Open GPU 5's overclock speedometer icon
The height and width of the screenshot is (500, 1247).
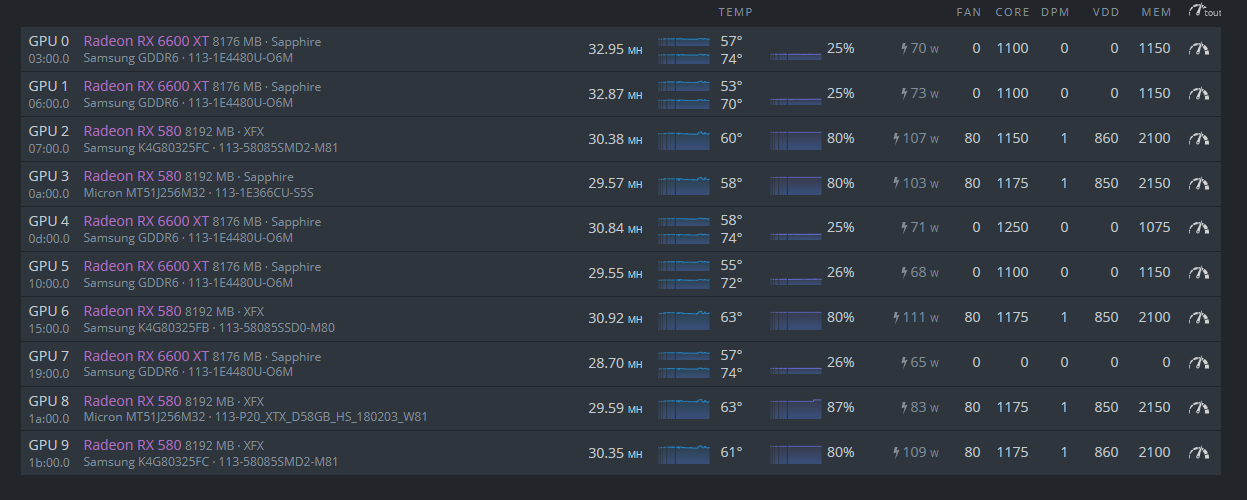pos(1198,273)
